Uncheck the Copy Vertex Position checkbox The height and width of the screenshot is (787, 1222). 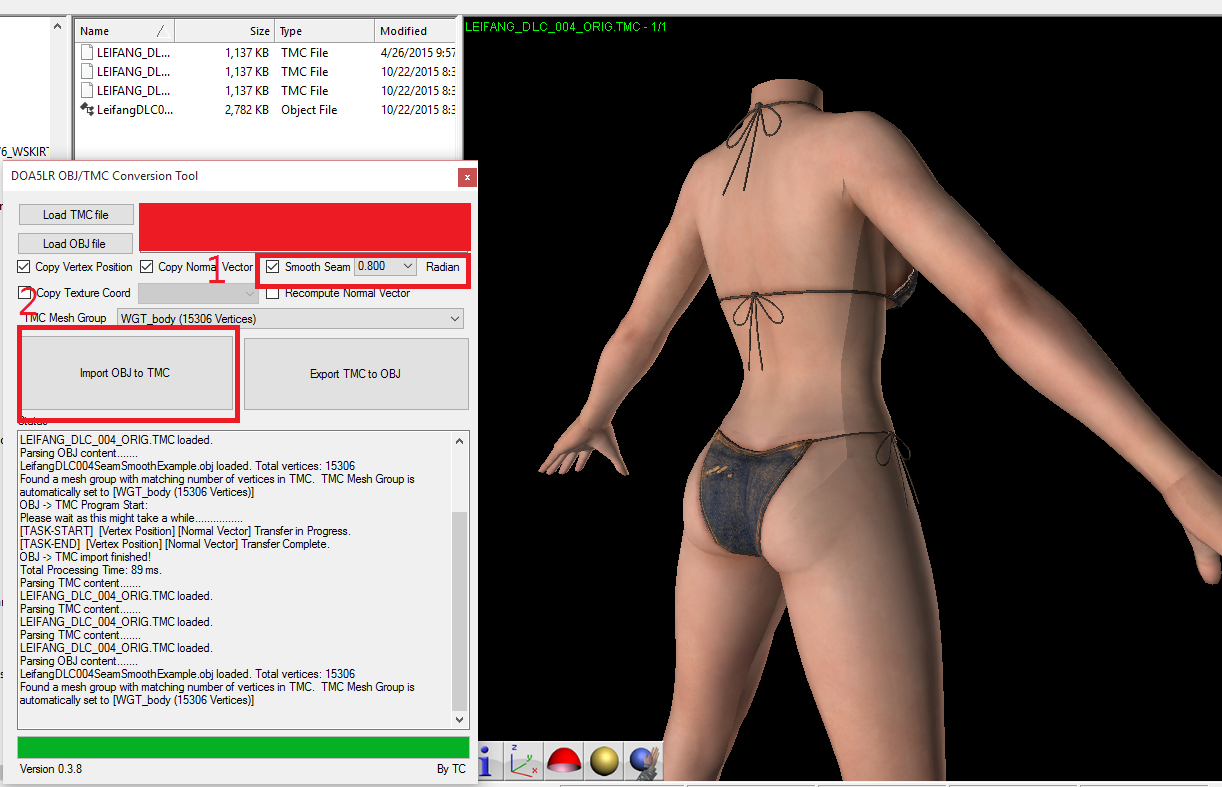click(x=24, y=267)
